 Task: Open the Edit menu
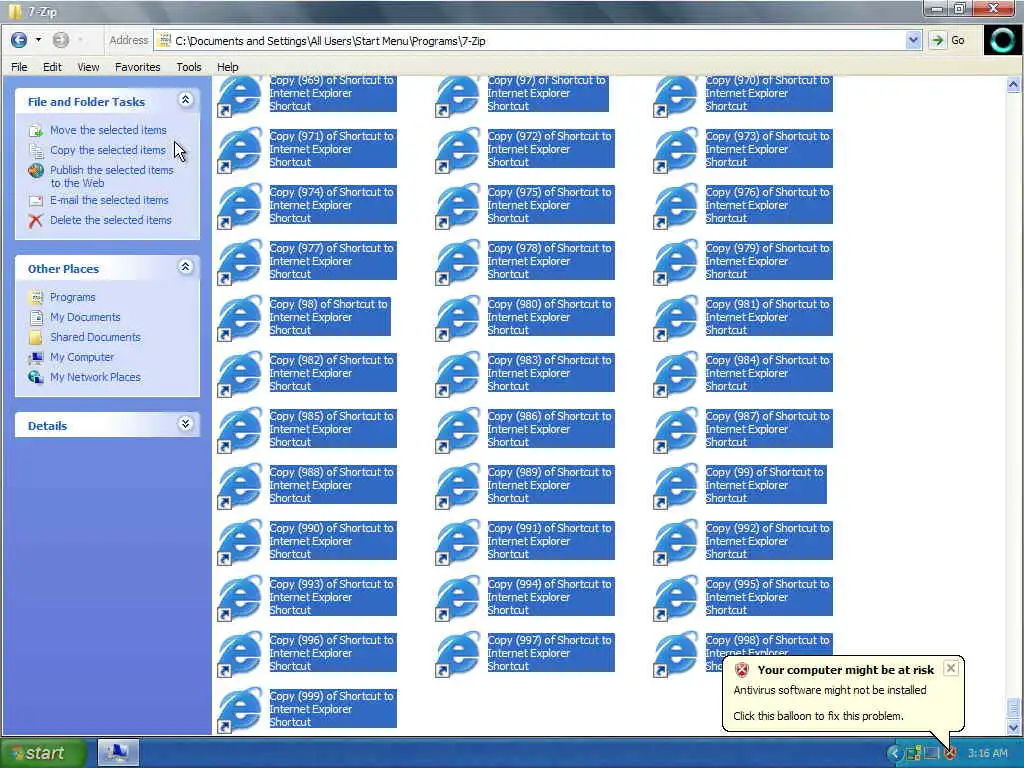click(52, 67)
